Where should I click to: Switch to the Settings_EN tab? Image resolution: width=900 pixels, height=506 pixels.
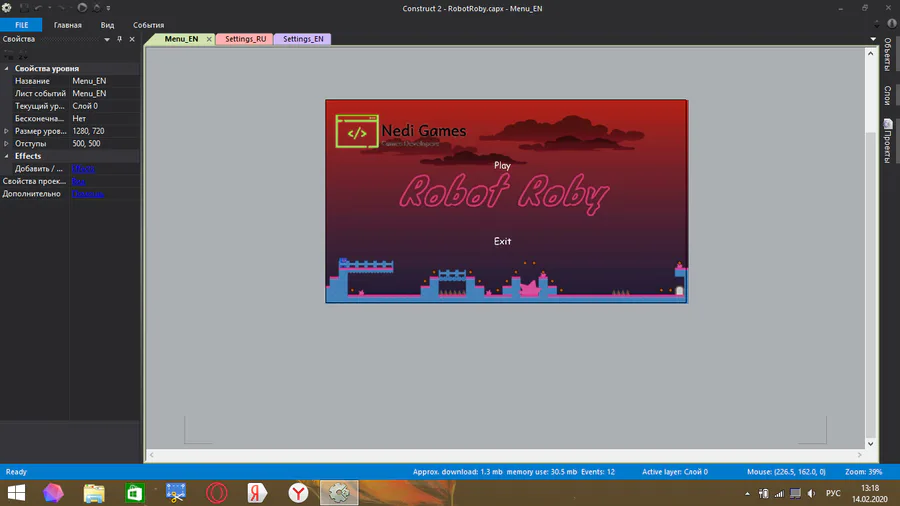(303, 39)
